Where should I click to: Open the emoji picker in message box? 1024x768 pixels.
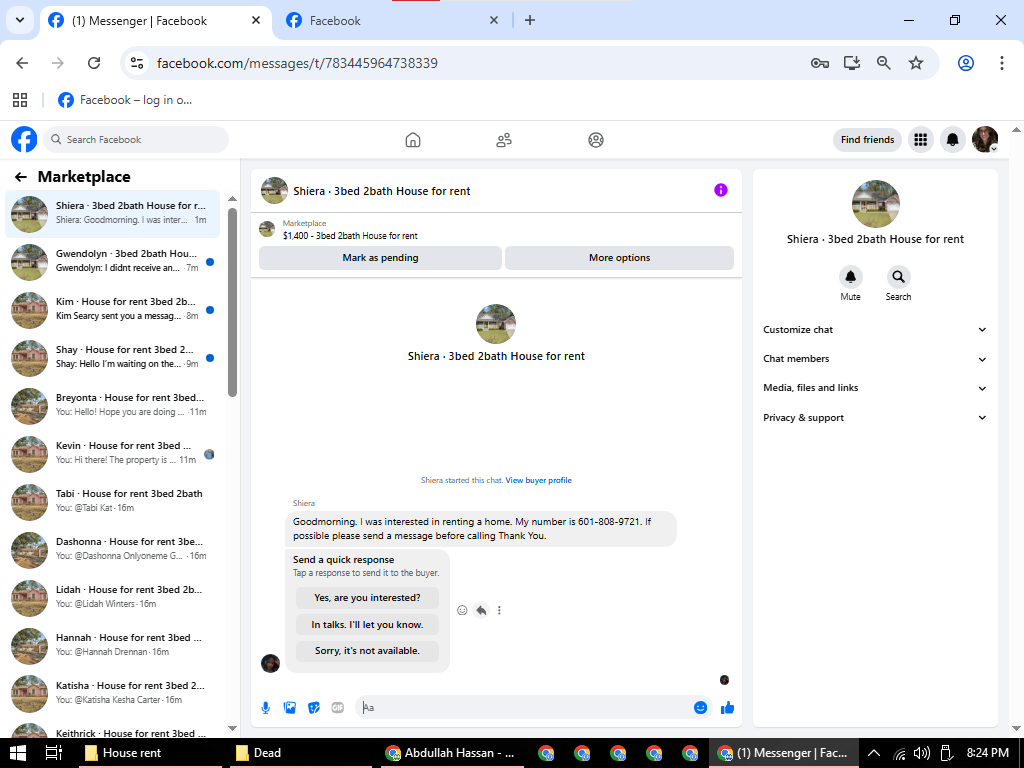coord(701,708)
